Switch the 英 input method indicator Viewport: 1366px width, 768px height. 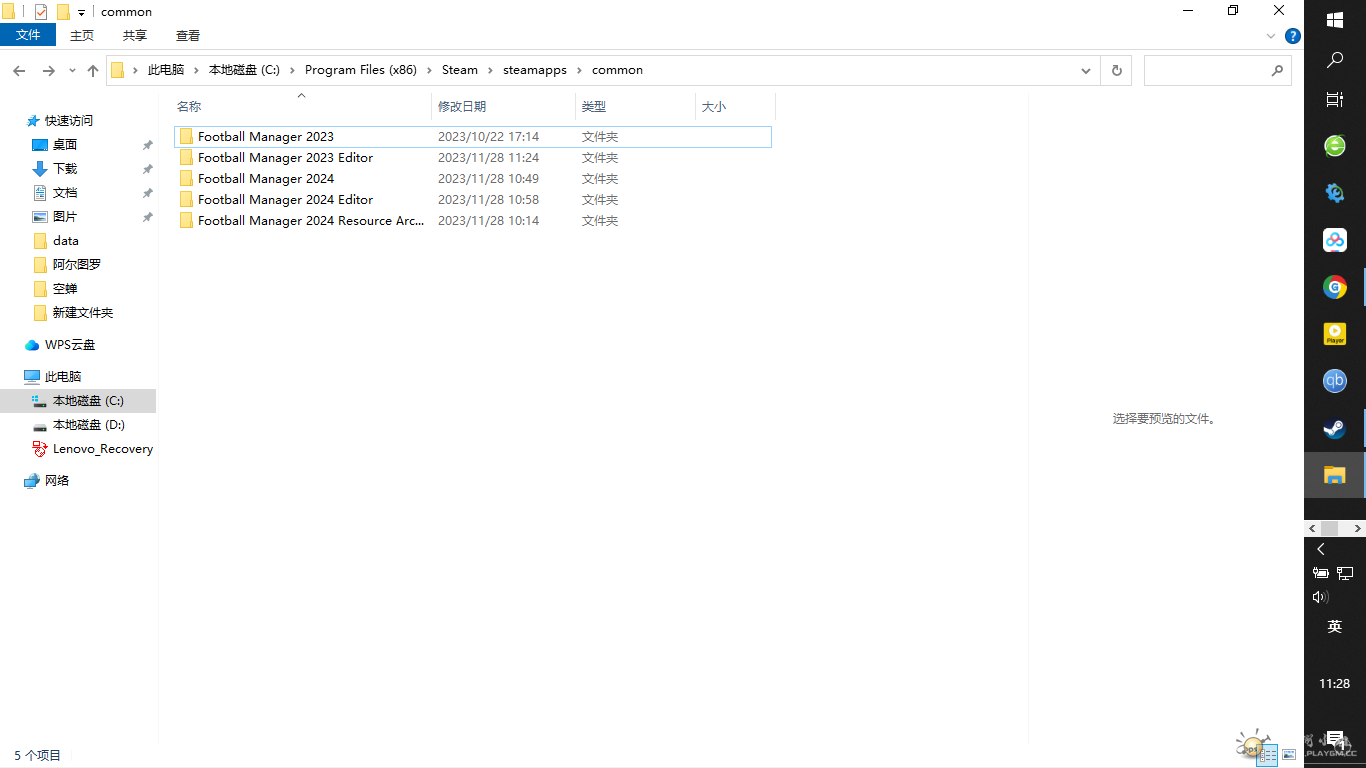click(1334, 627)
